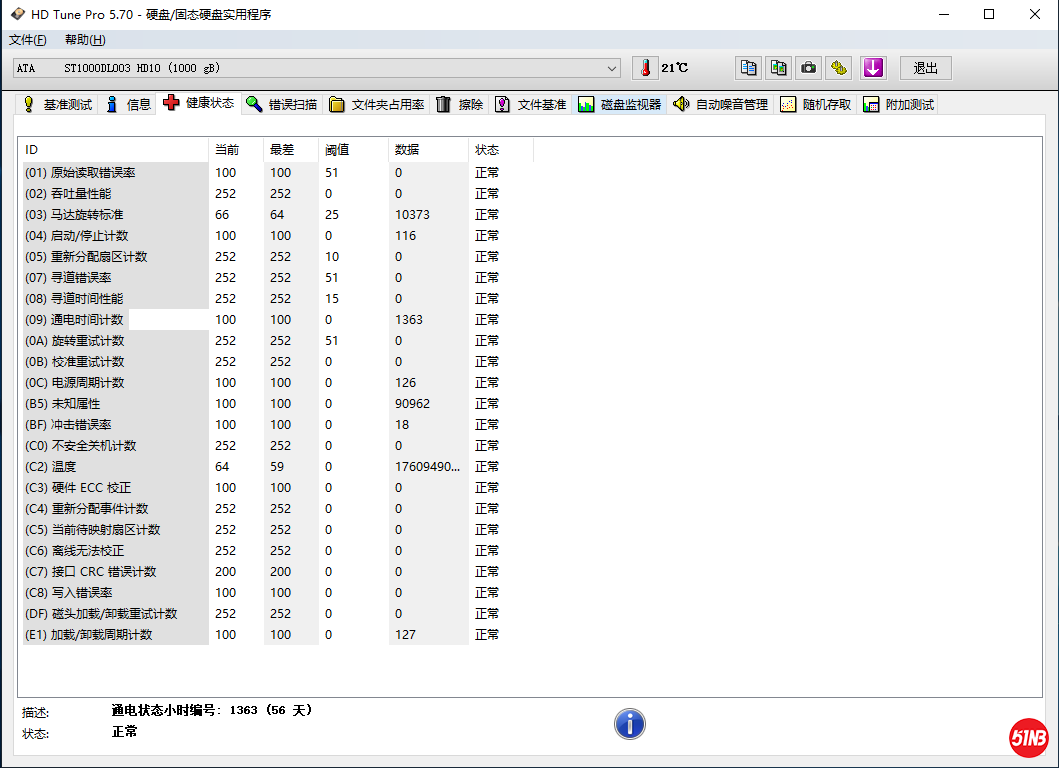
Task: Switch to the 基准测试 tab
Action: point(58,104)
